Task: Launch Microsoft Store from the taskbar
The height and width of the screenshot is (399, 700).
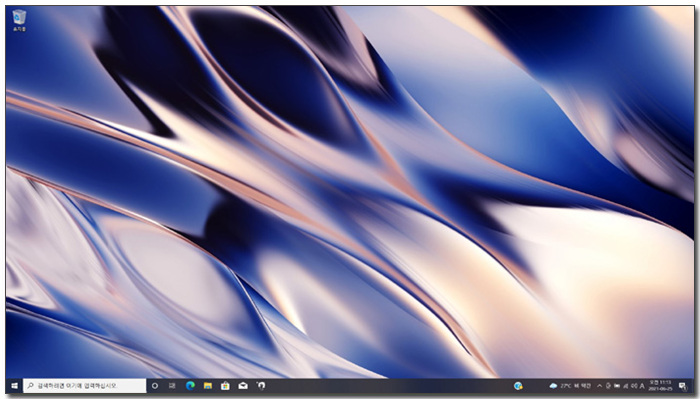Action: (x=225, y=386)
